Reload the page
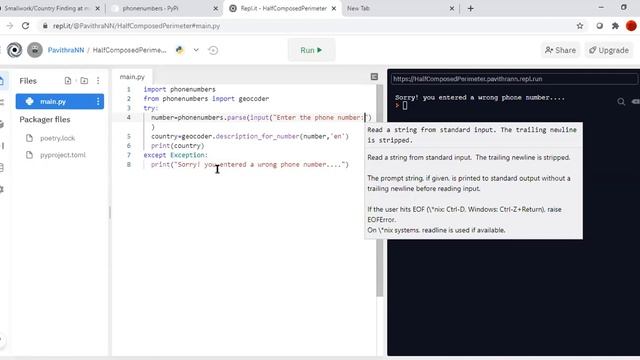Image resolution: width=640 pixels, height=360 pixels. pos(25,26)
